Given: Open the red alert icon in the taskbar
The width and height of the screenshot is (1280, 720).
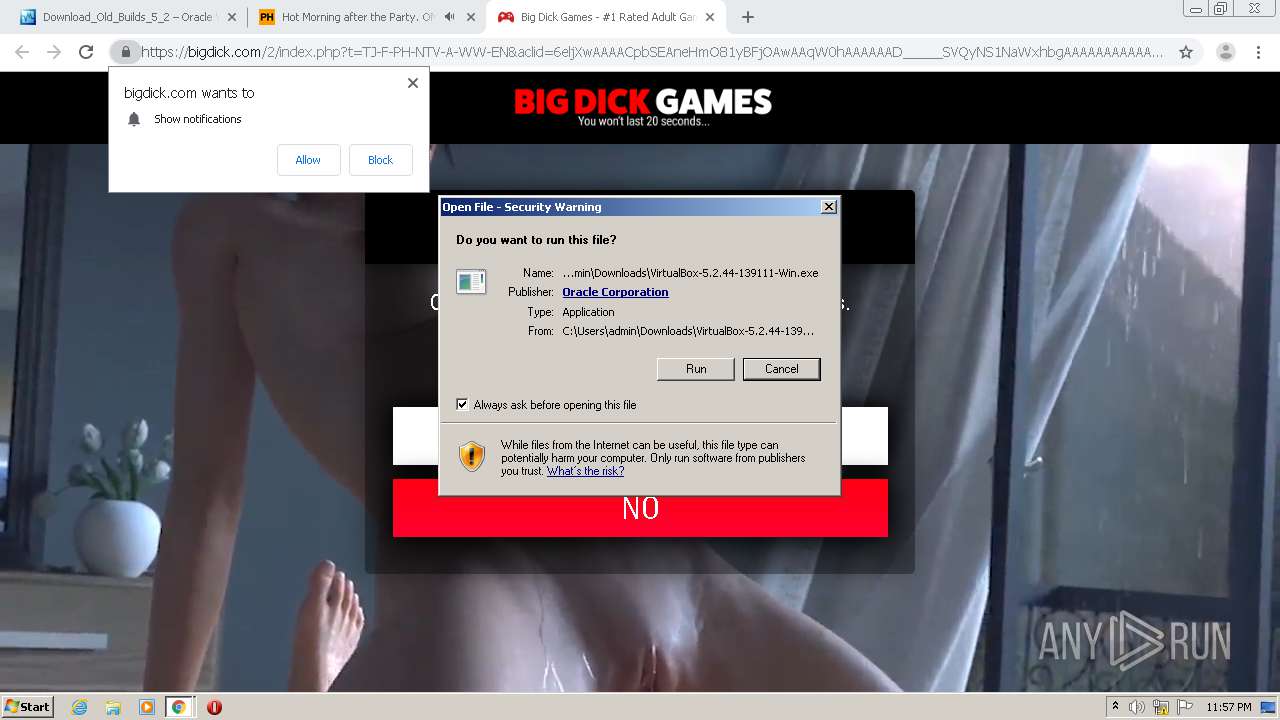Looking at the screenshot, I should 214,707.
